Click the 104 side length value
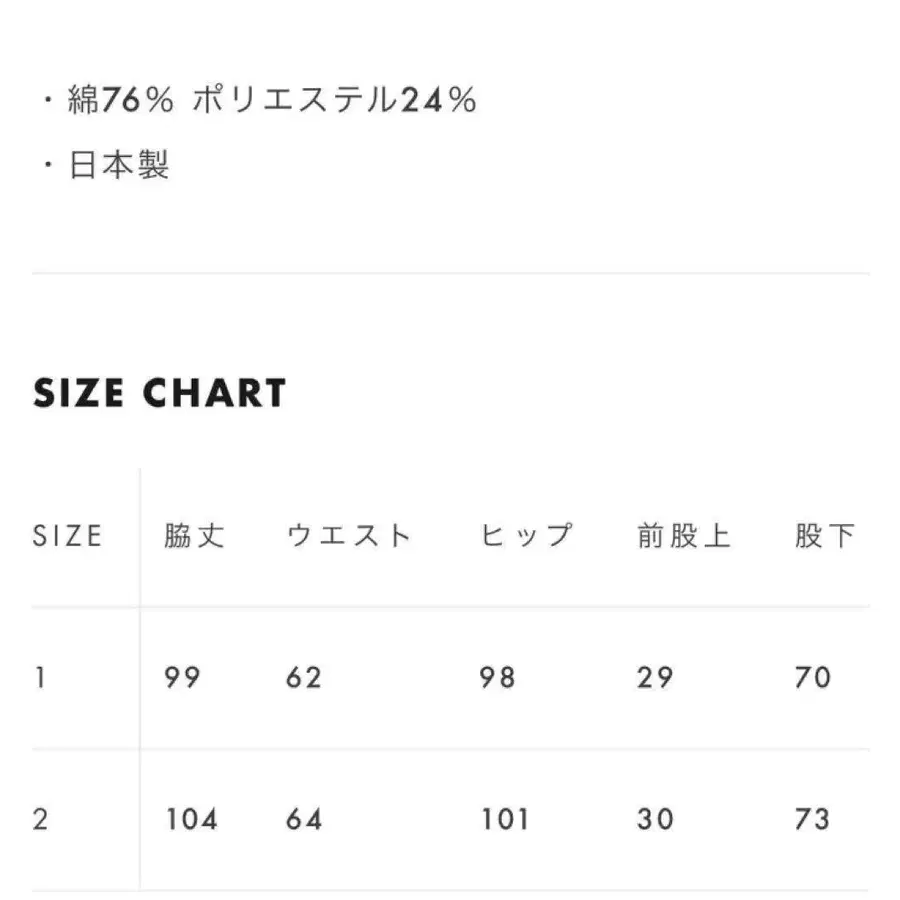 192,819
